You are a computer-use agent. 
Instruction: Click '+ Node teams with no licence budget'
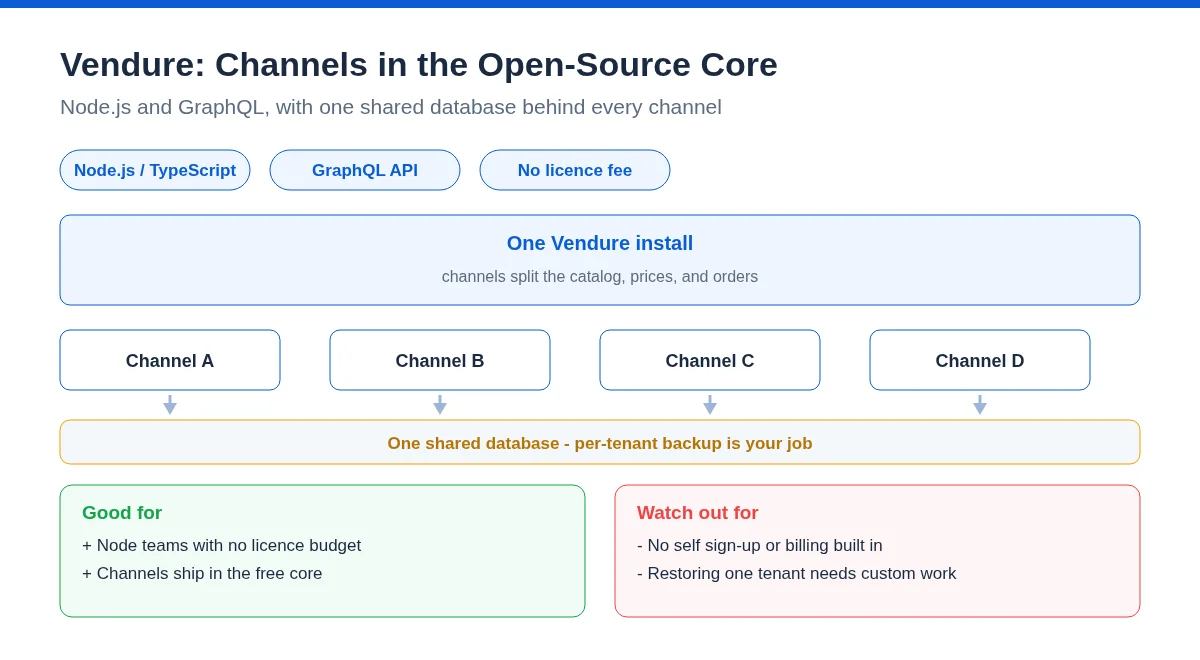[222, 545]
